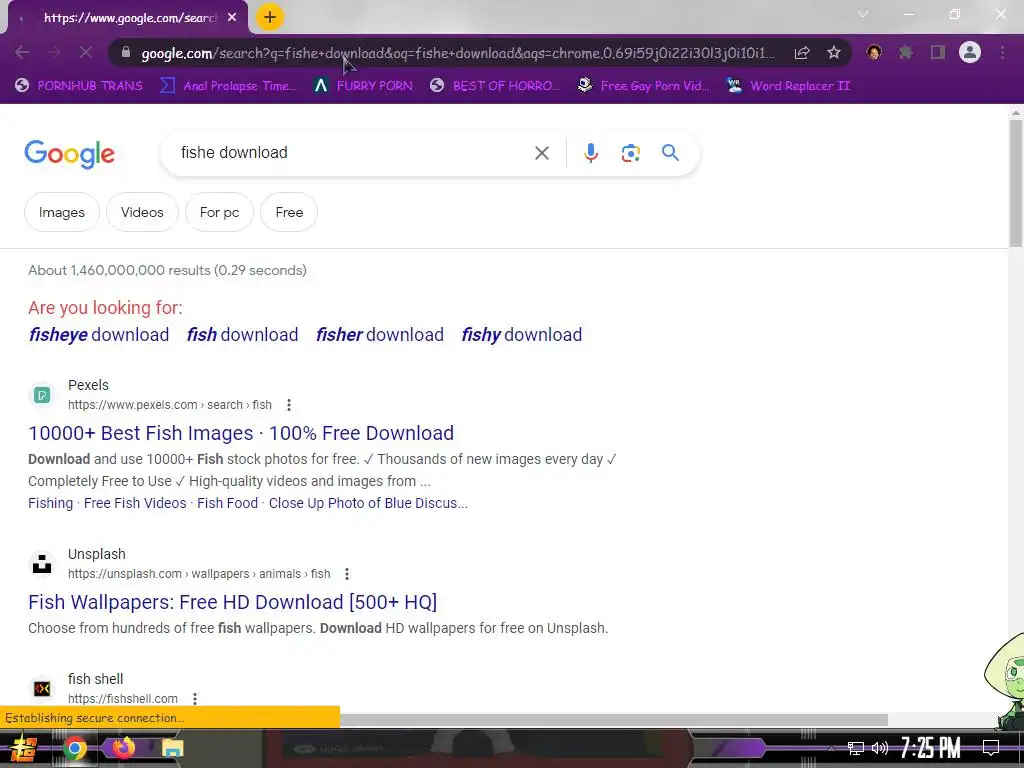1024x768 pixels.
Task: Stop loading the current page
Action: click(x=86, y=52)
